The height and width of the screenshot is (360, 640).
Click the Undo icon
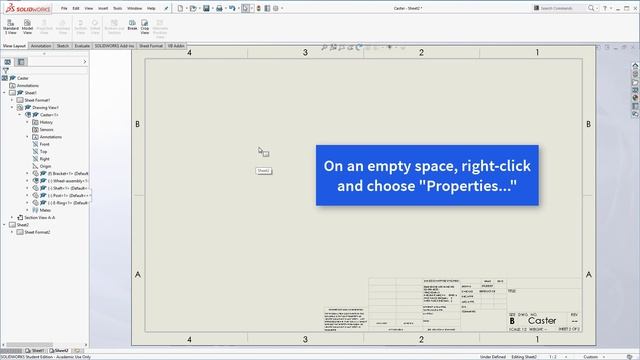pos(232,8)
